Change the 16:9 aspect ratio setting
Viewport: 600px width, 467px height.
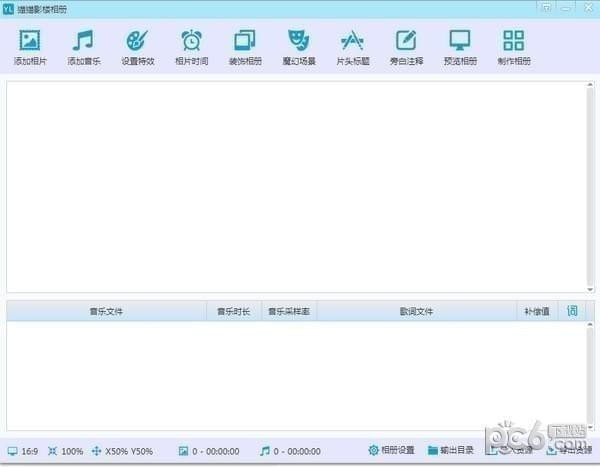23,451
